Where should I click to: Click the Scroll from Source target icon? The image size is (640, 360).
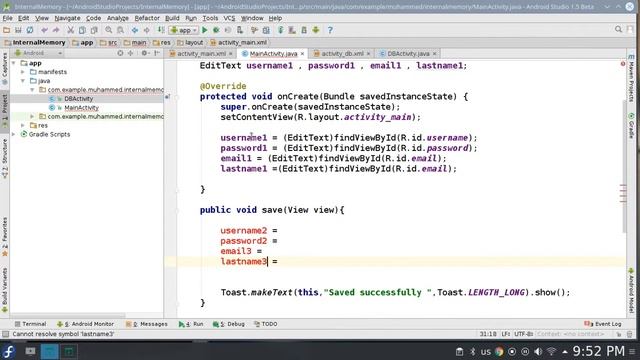click(x=120, y=53)
